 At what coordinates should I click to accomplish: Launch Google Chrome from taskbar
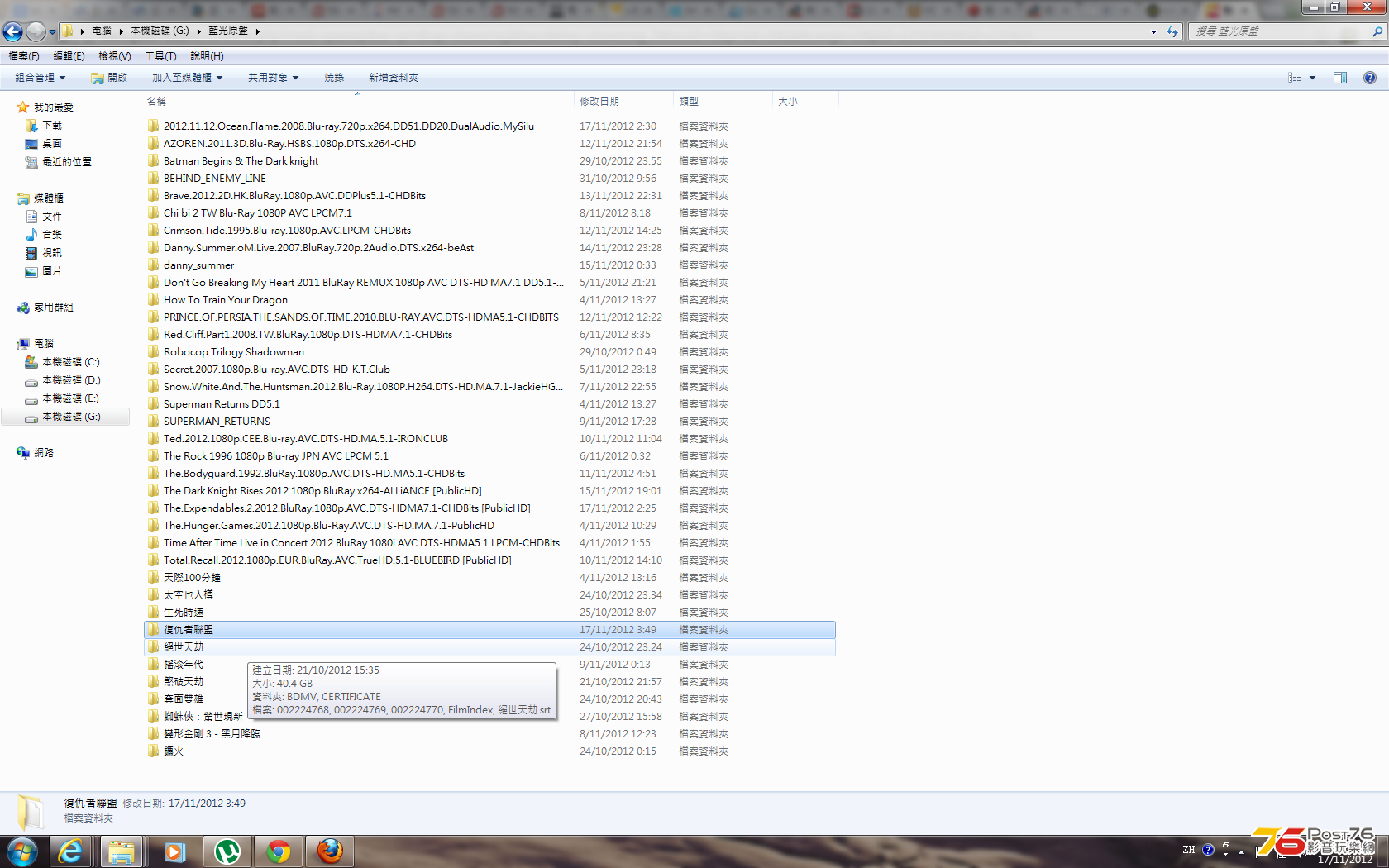tap(279, 851)
